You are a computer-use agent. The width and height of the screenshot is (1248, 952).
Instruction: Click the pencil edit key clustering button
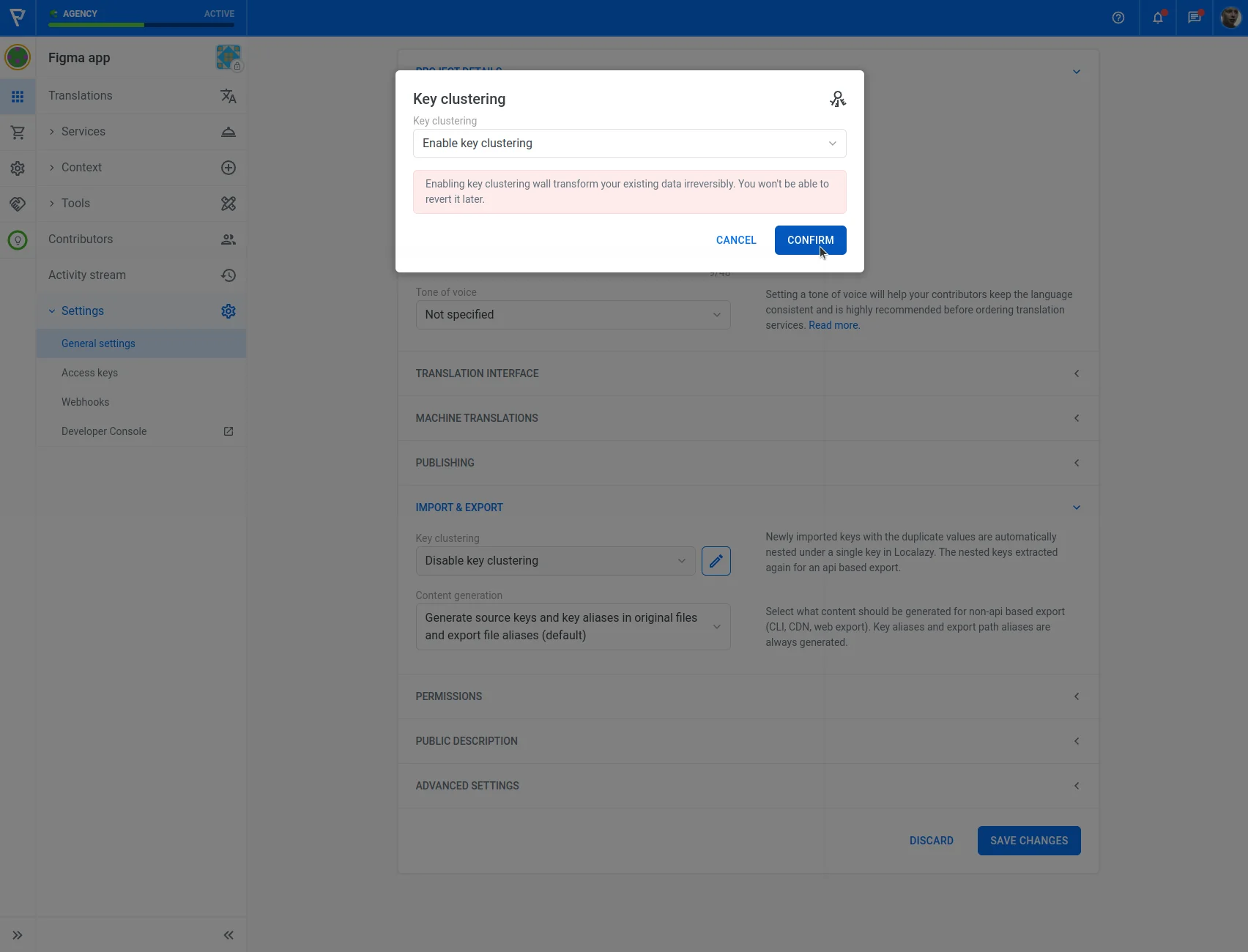pyautogui.click(x=716, y=561)
